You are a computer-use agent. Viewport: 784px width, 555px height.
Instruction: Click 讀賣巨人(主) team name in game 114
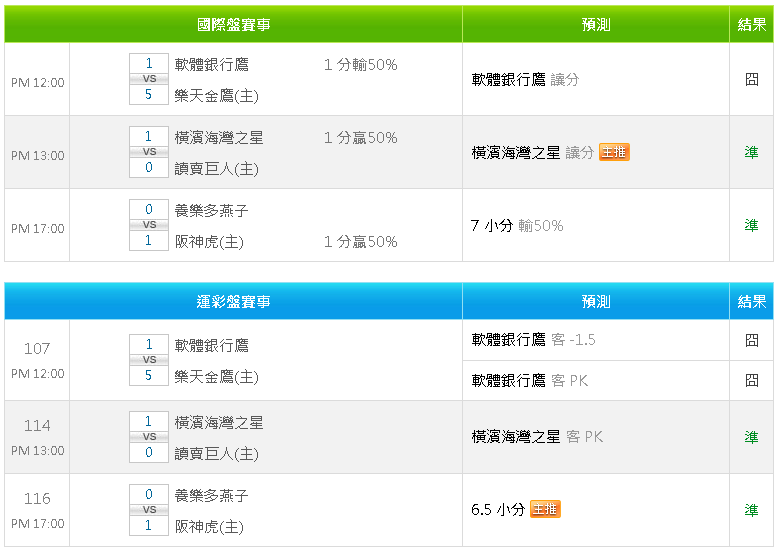click(x=216, y=453)
